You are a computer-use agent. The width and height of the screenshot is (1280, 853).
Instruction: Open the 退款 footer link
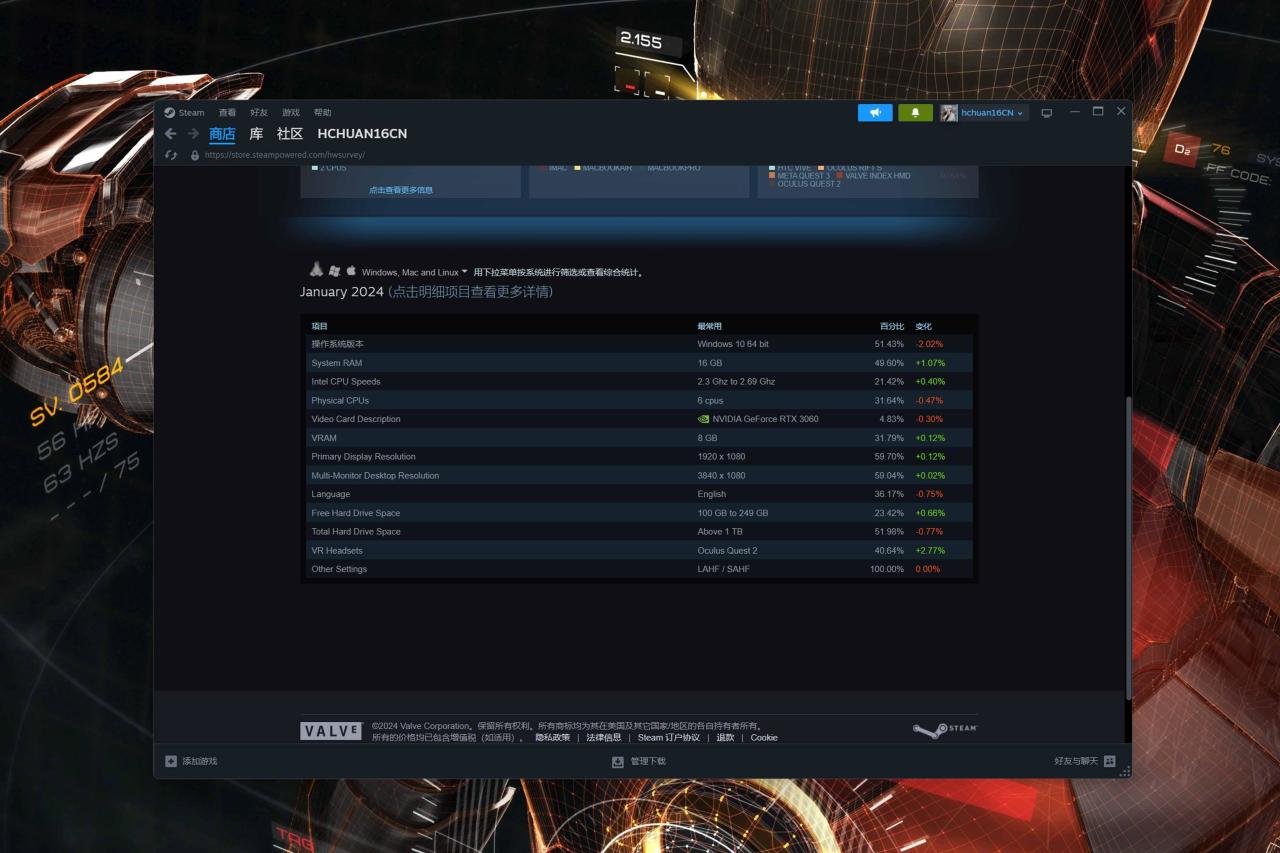pos(725,738)
